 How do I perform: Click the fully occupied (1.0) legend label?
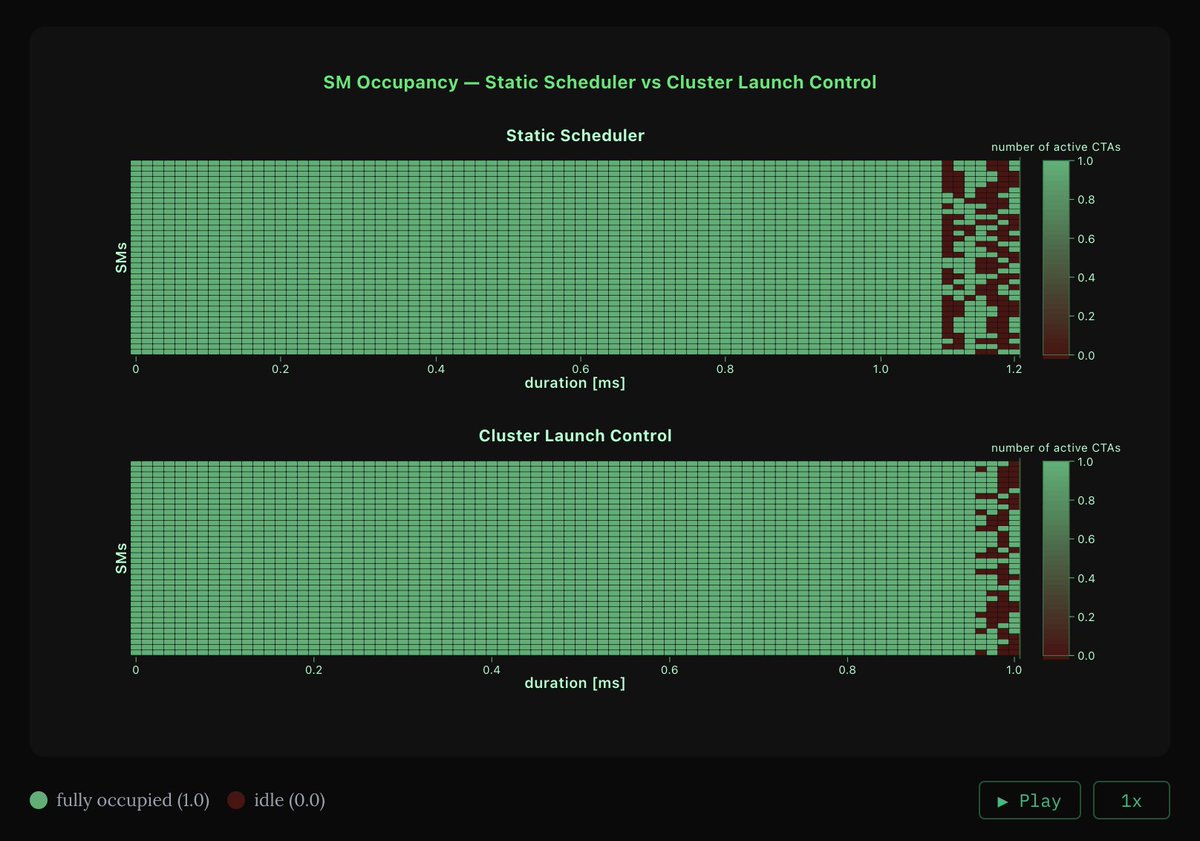coord(133,800)
